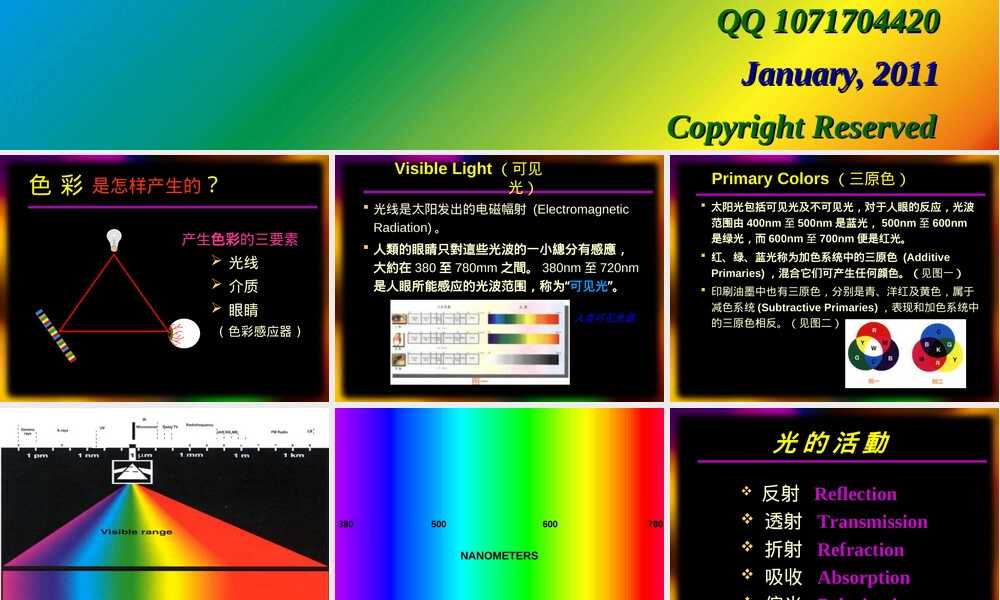Open the electromagnetic spectrum prism slide
Screen dimensions: 1000x600
pos(165,504)
